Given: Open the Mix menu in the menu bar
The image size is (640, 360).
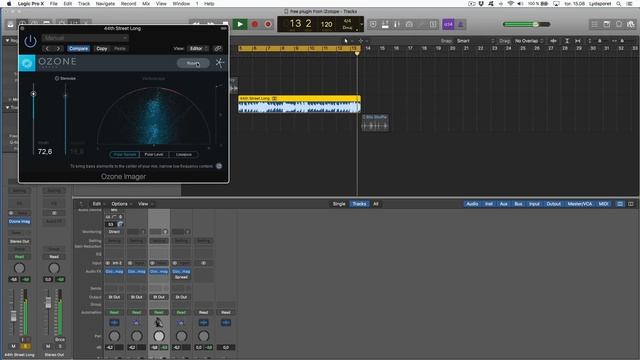Looking at the screenshot, I should [x=146, y=4].
